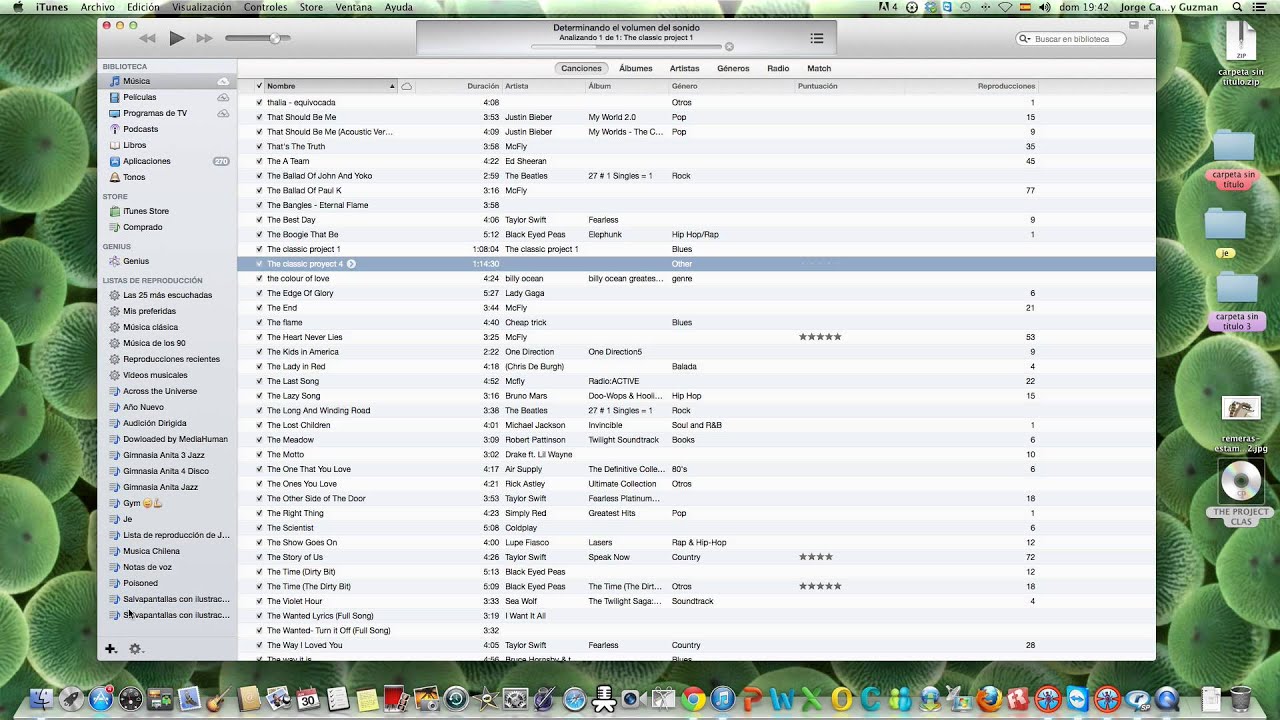This screenshot has height=720, width=1280.
Task: Cancel the volume analysis with the X icon
Action: (729, 47)
